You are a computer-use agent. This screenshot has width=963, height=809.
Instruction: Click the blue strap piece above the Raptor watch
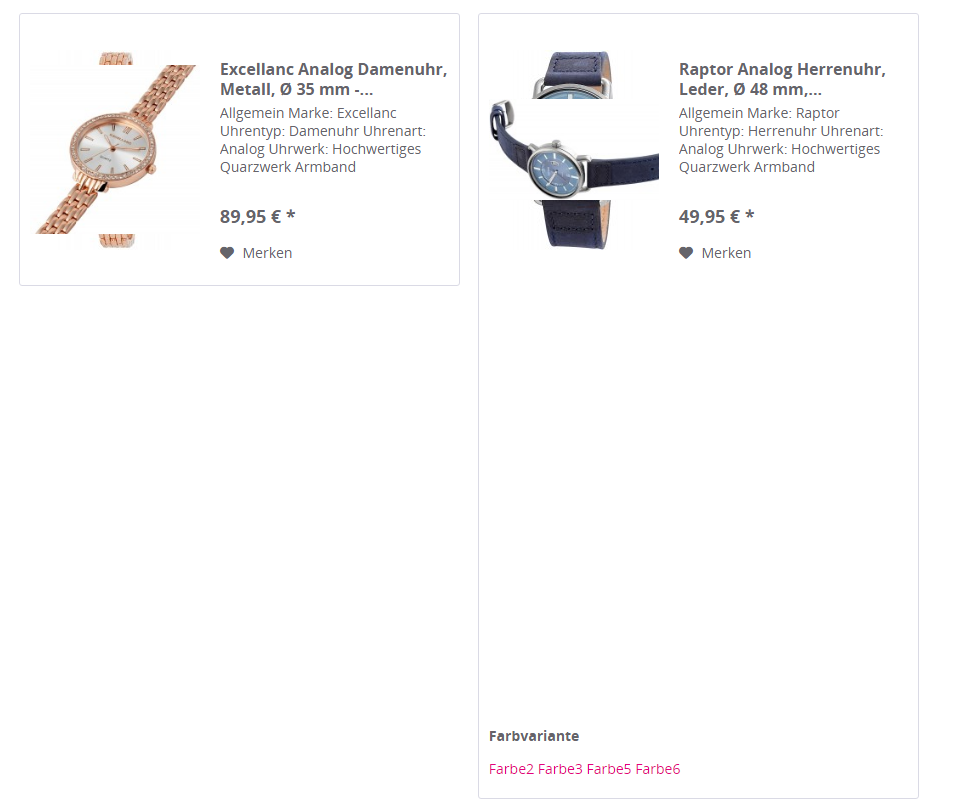pos(574,75)
